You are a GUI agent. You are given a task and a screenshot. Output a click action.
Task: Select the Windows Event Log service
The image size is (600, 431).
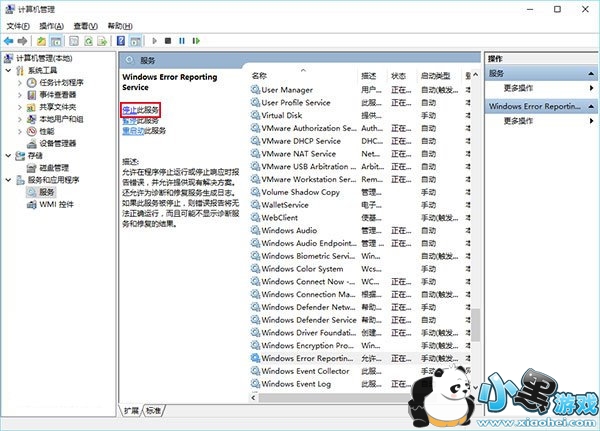coord(360,384)
